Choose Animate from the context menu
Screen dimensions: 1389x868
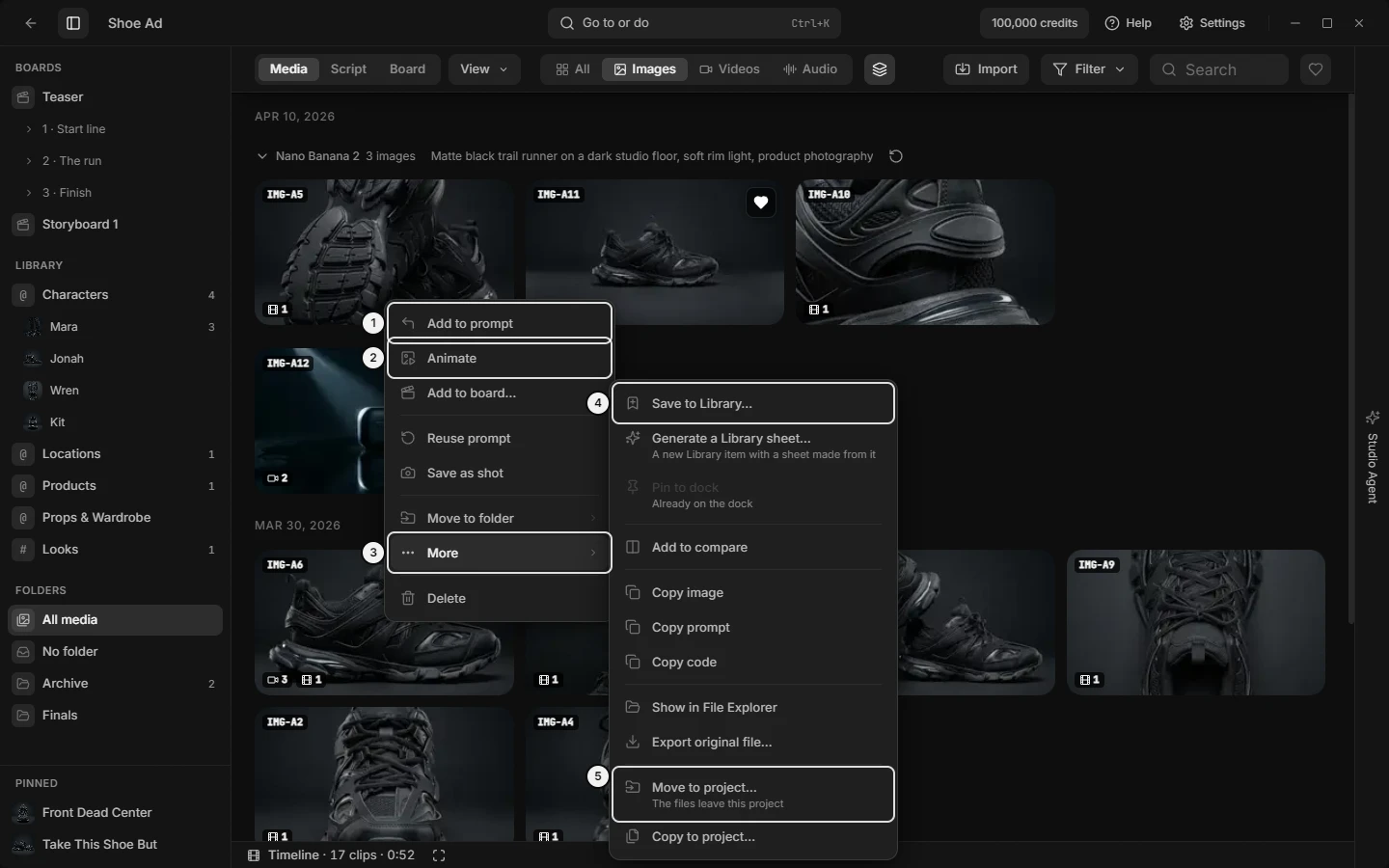(x=500, y=359)
